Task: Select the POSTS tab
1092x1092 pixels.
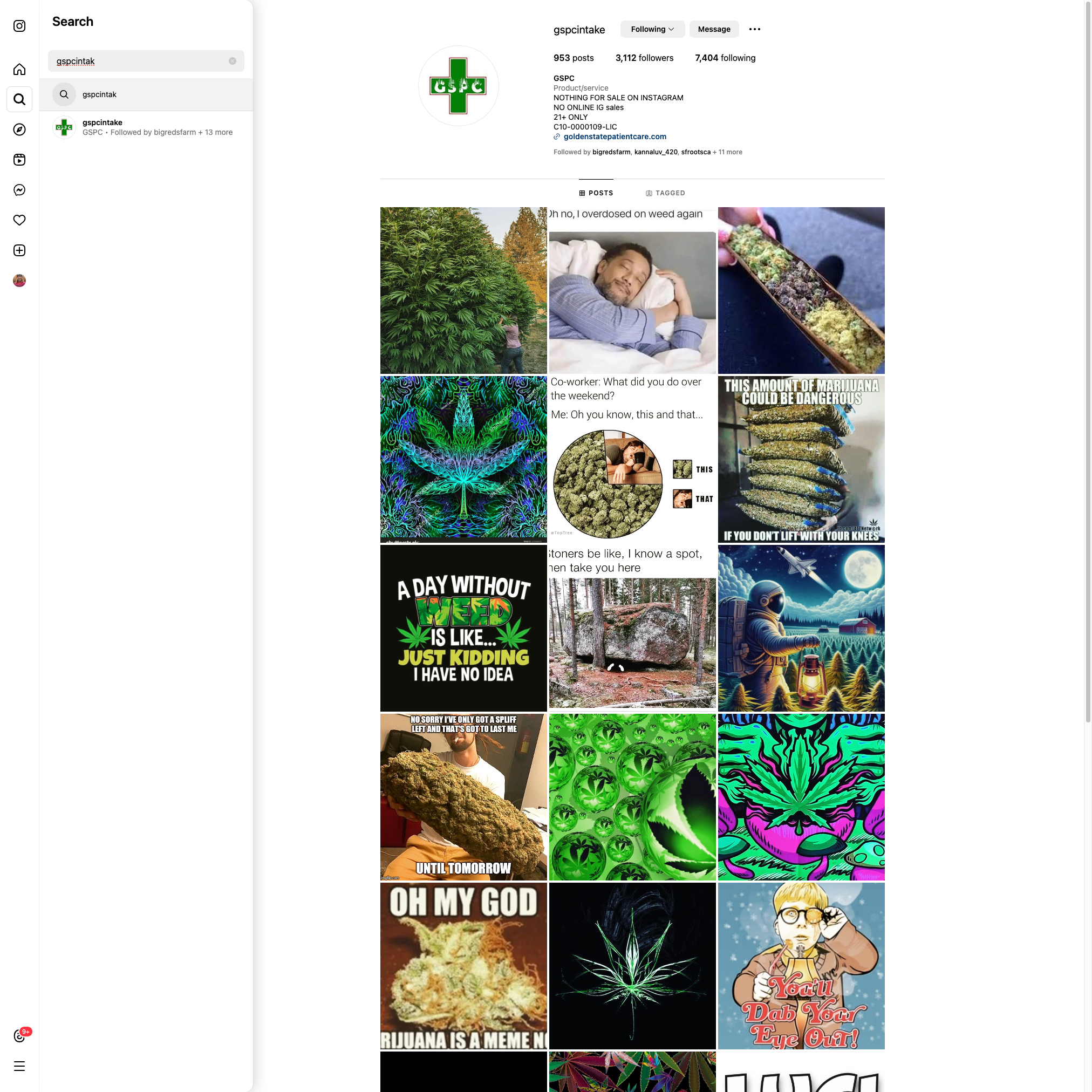Action: (x=596, y=193)
